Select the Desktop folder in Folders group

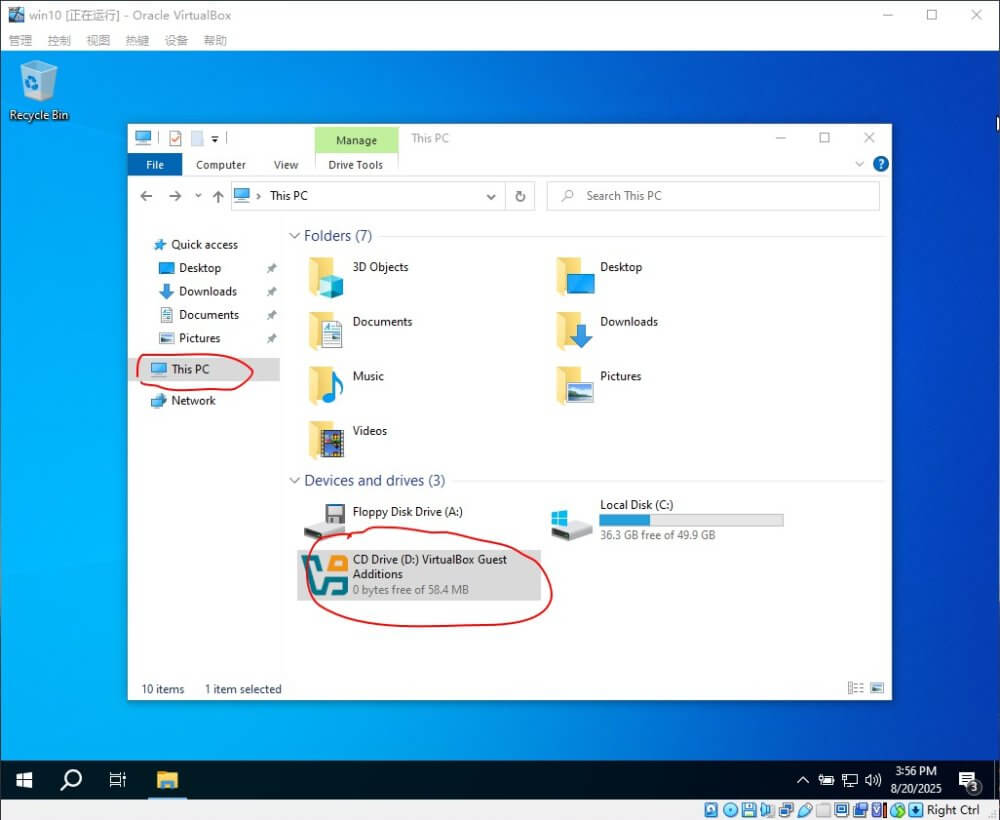coord(599,277)
